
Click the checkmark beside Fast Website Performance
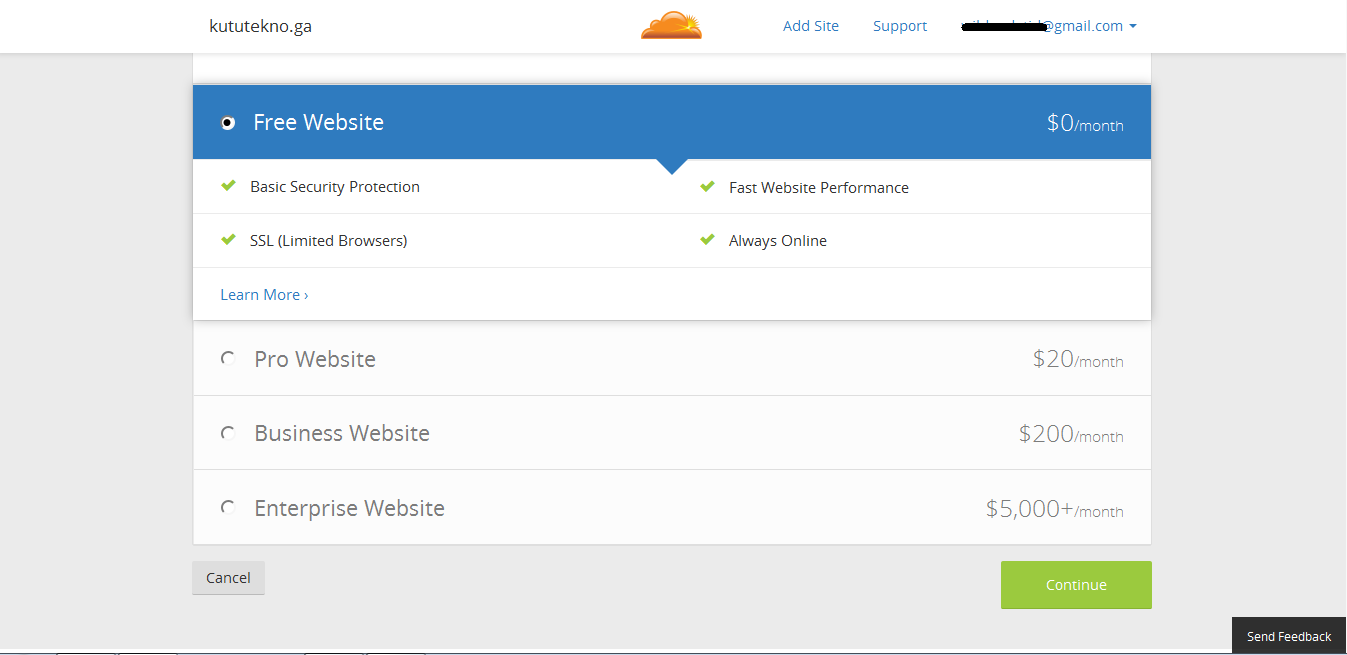pos(708,185)
